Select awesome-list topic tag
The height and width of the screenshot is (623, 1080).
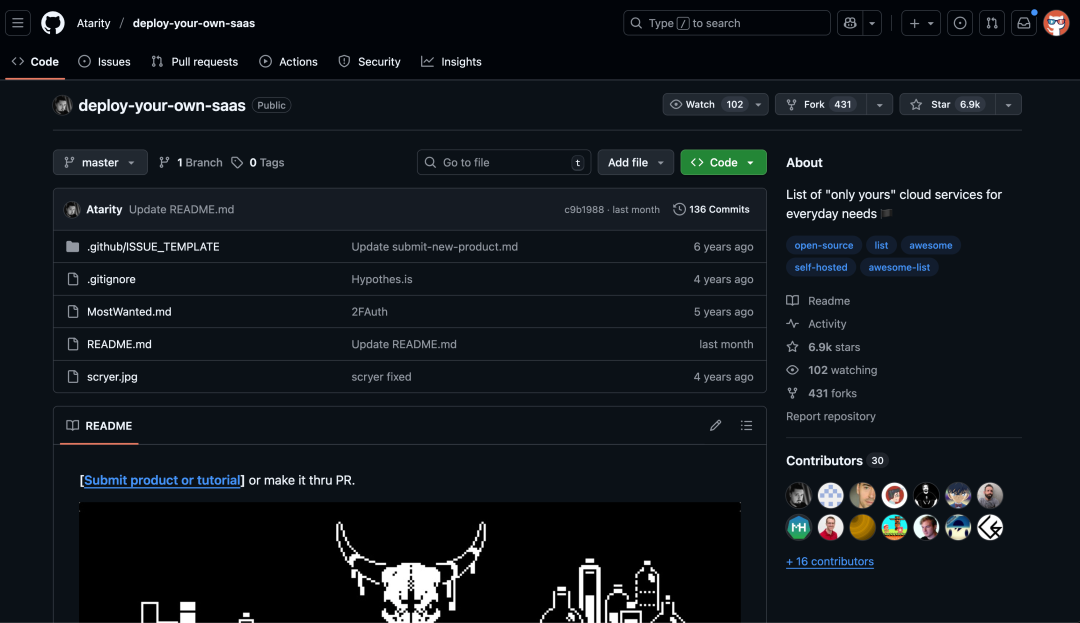[x=899, y=267]
